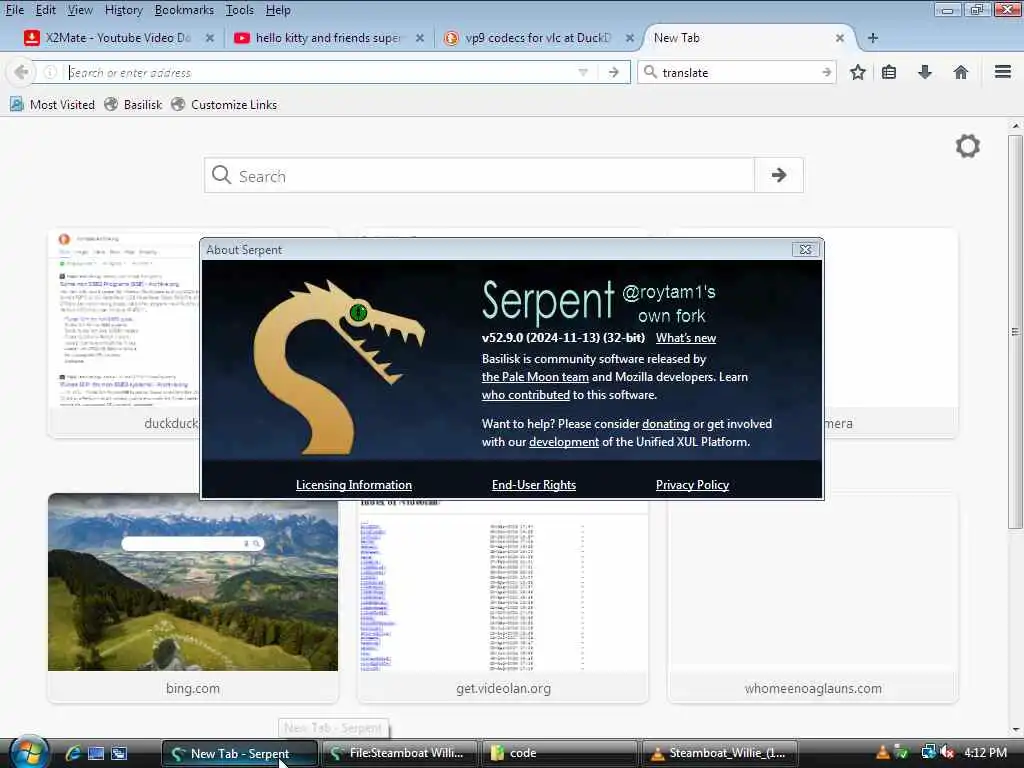Open the File menu
The width and height of the screenshot is (1024, 768).
pyautogui.click(x=14, y=10)
